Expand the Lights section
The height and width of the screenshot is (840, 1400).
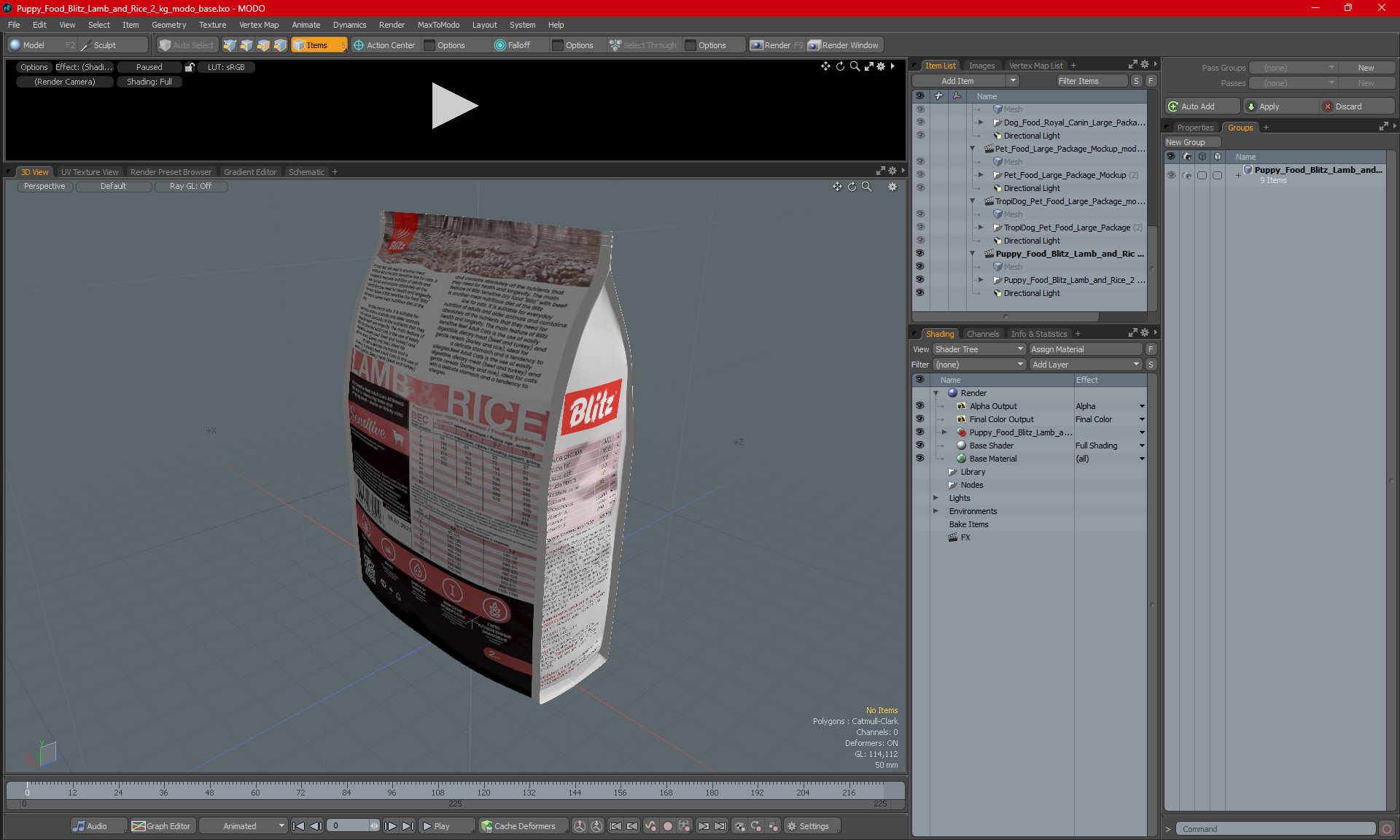(936, 498)
